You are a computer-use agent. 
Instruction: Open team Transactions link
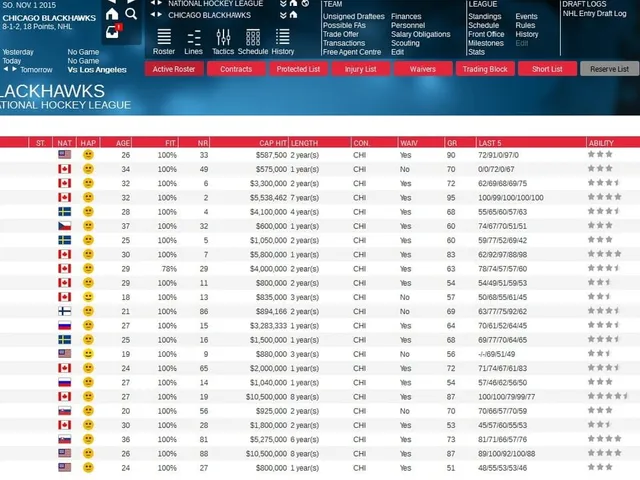(x=344, y=43)
